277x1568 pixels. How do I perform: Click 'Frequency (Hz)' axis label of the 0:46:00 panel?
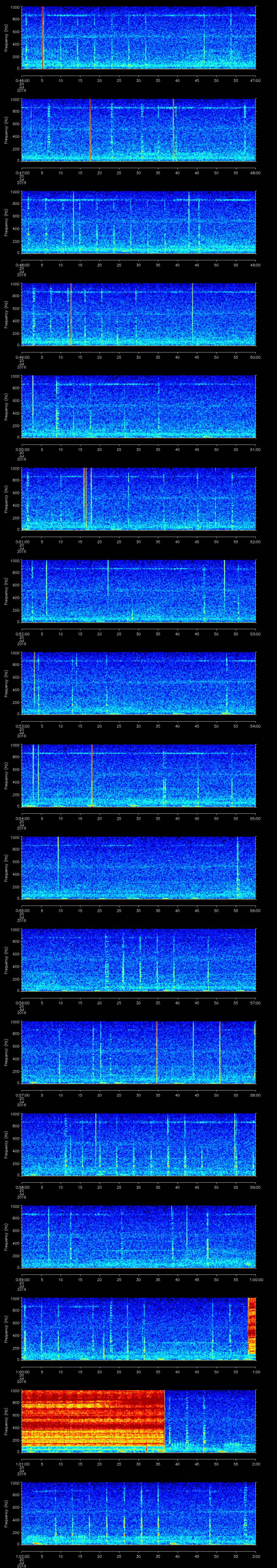[7, 38]
